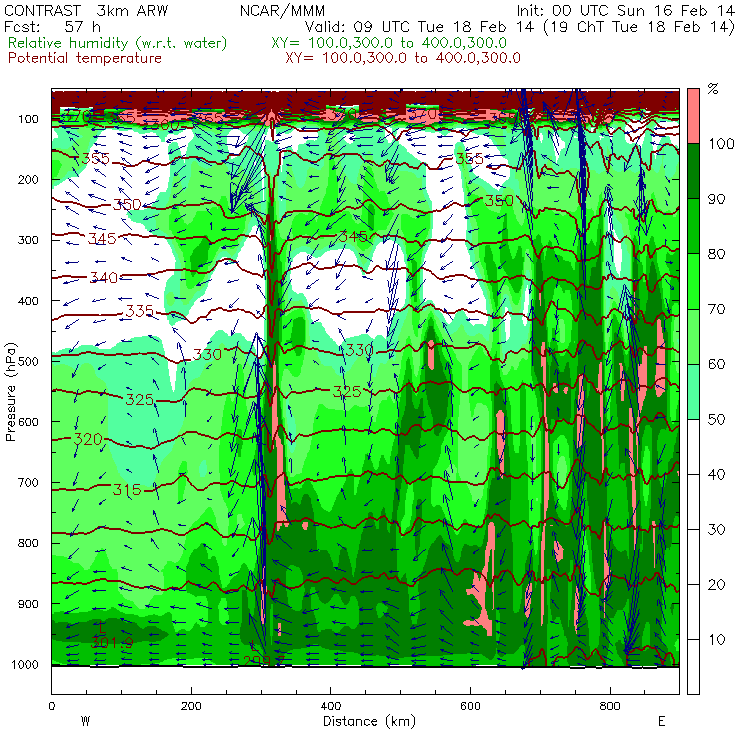Click the green 'Relative humidity (w.r.t. water)' label
Viewport: 740px width, 740px height.
117,43
